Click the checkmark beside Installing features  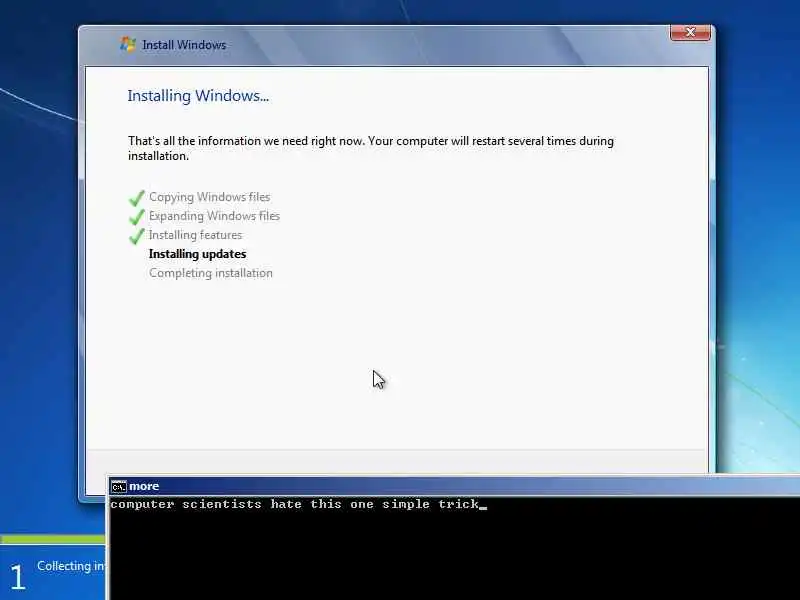coord(137,235)
